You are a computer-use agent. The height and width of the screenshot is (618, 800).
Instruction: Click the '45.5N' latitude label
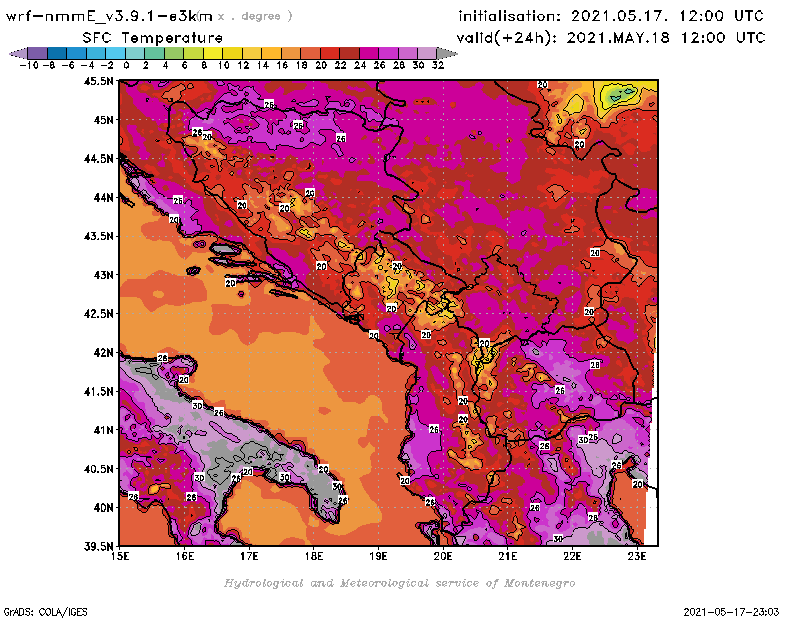(x=98, y=81)
